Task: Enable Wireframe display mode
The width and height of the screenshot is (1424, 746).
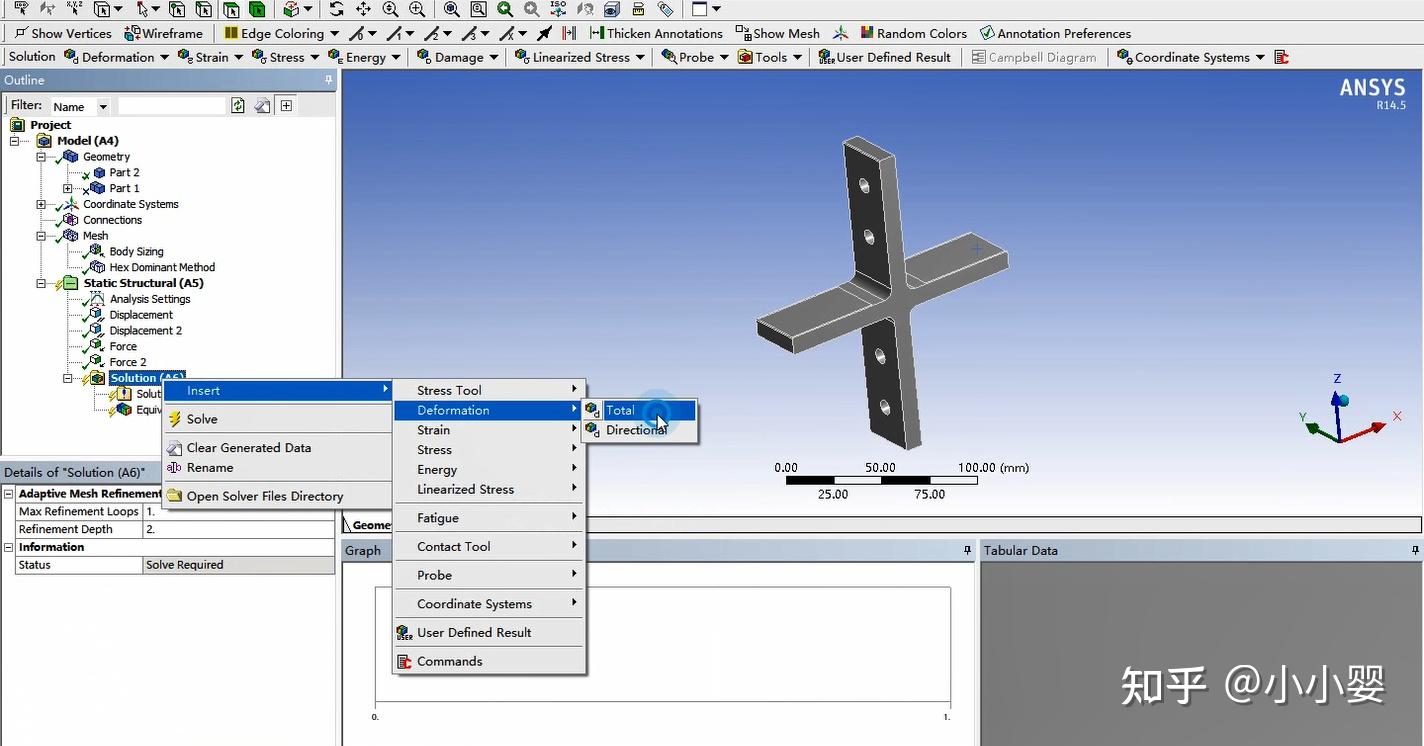Action: (x=163, y=33)
